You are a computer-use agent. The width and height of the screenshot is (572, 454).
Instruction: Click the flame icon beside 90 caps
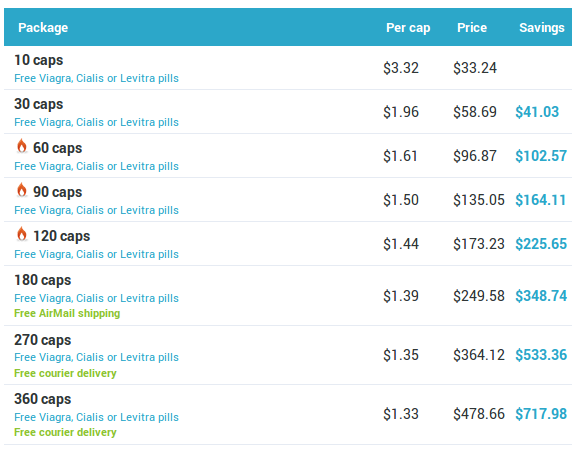[x=22, y=190]
